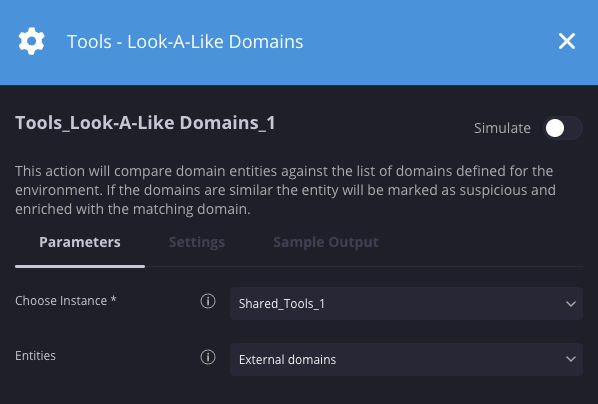Screen dimensions: 598x404
Task: Click the white underline beneath Parameters tab
Action: coord(80,266)
